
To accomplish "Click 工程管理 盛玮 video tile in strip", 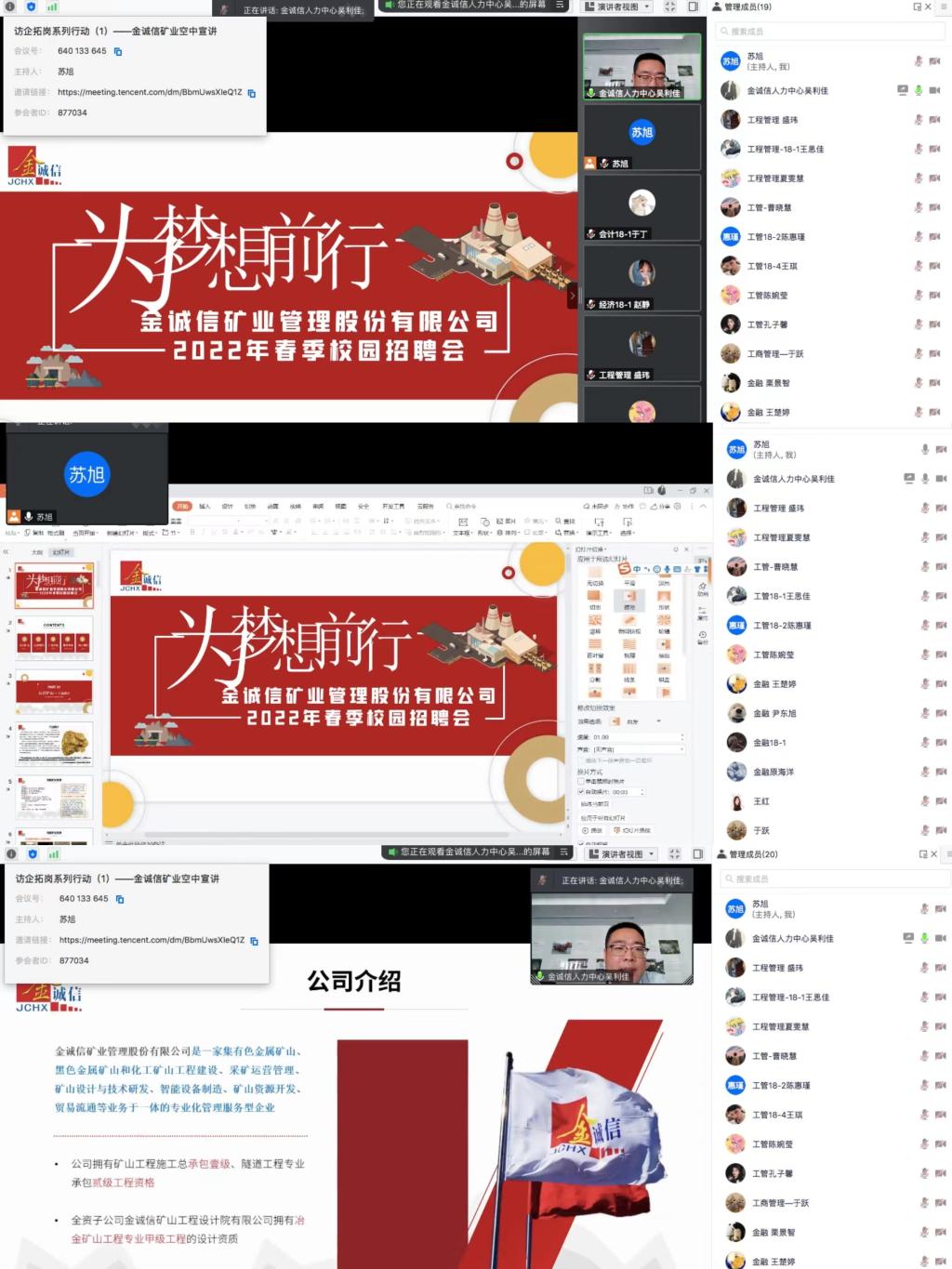I will click(x=641, y=348).
